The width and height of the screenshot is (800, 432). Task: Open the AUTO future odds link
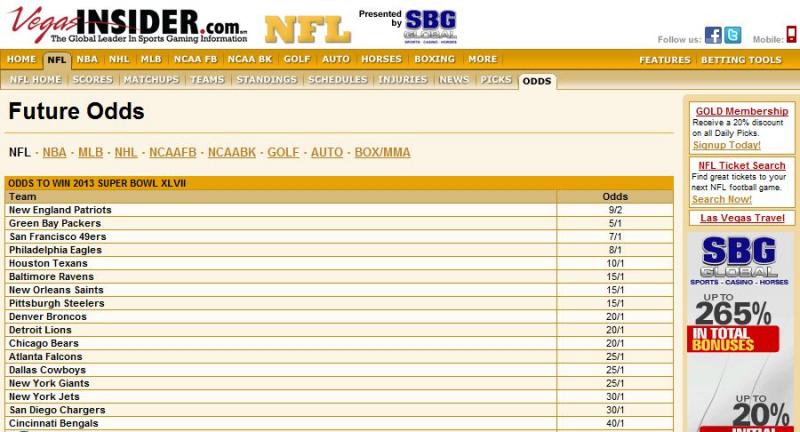click(x=327, y=153)
